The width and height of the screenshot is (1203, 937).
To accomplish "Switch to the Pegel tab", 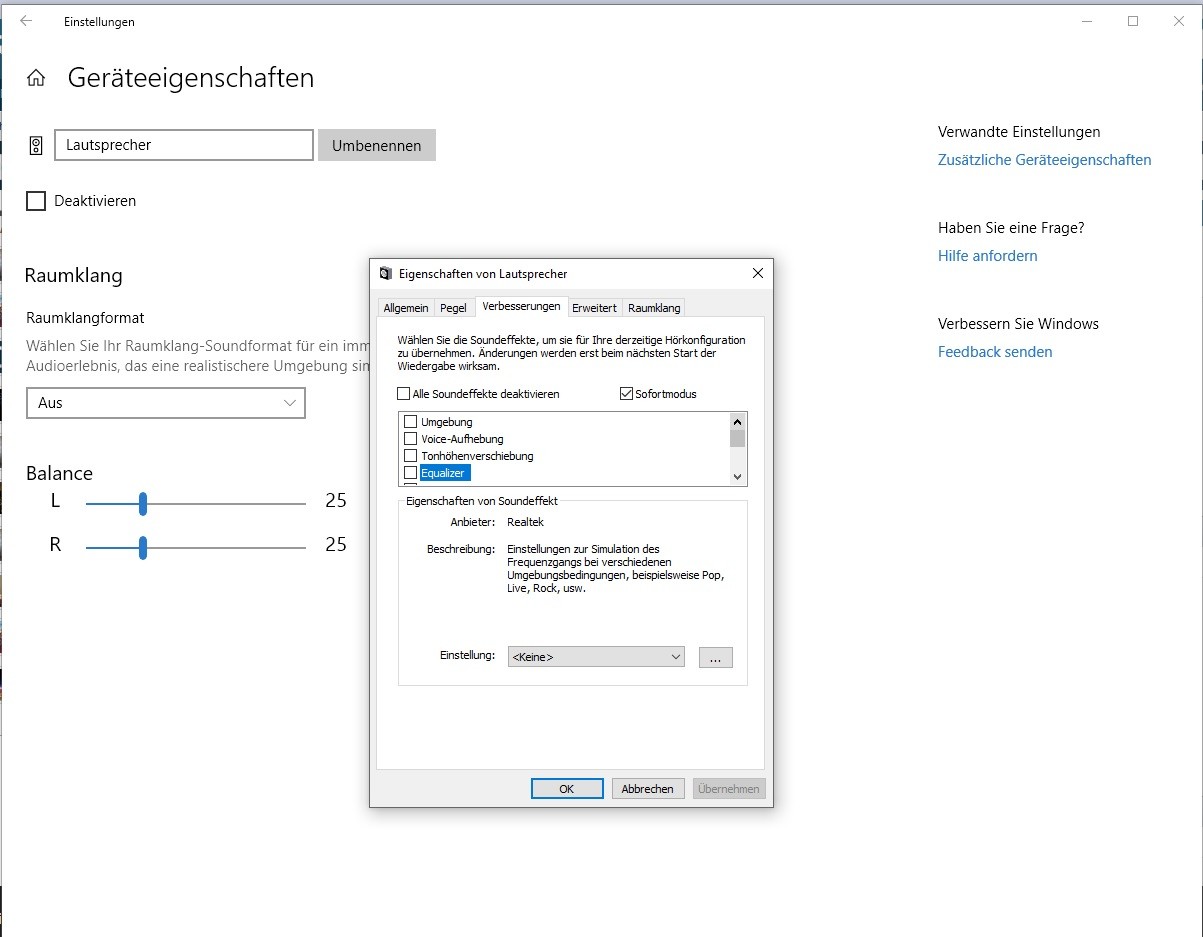I will click(453, 308).
